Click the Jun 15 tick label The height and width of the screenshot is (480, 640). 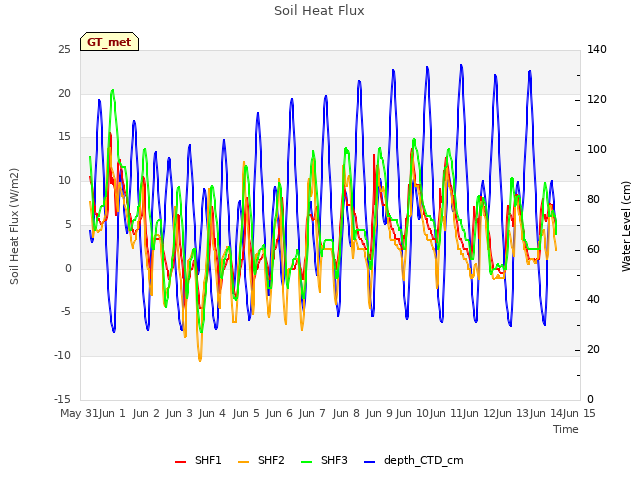tap(580, 413)
